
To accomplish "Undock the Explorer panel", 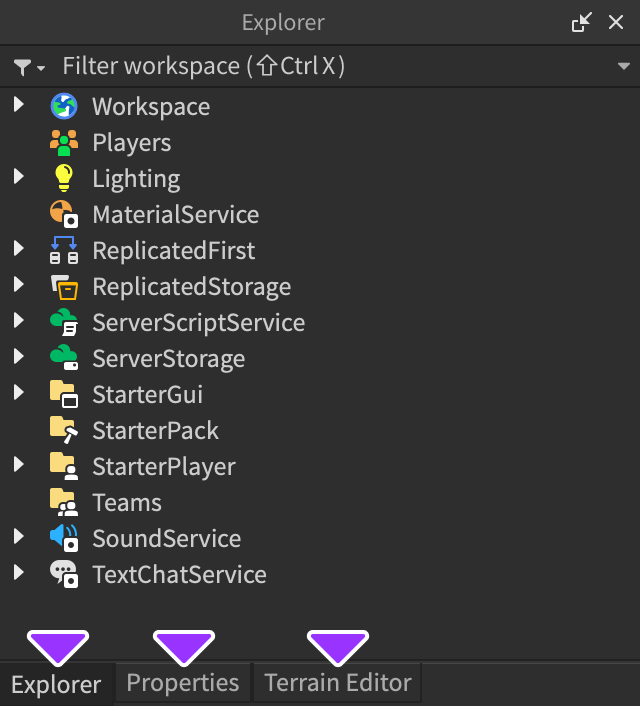I will 581,22.
